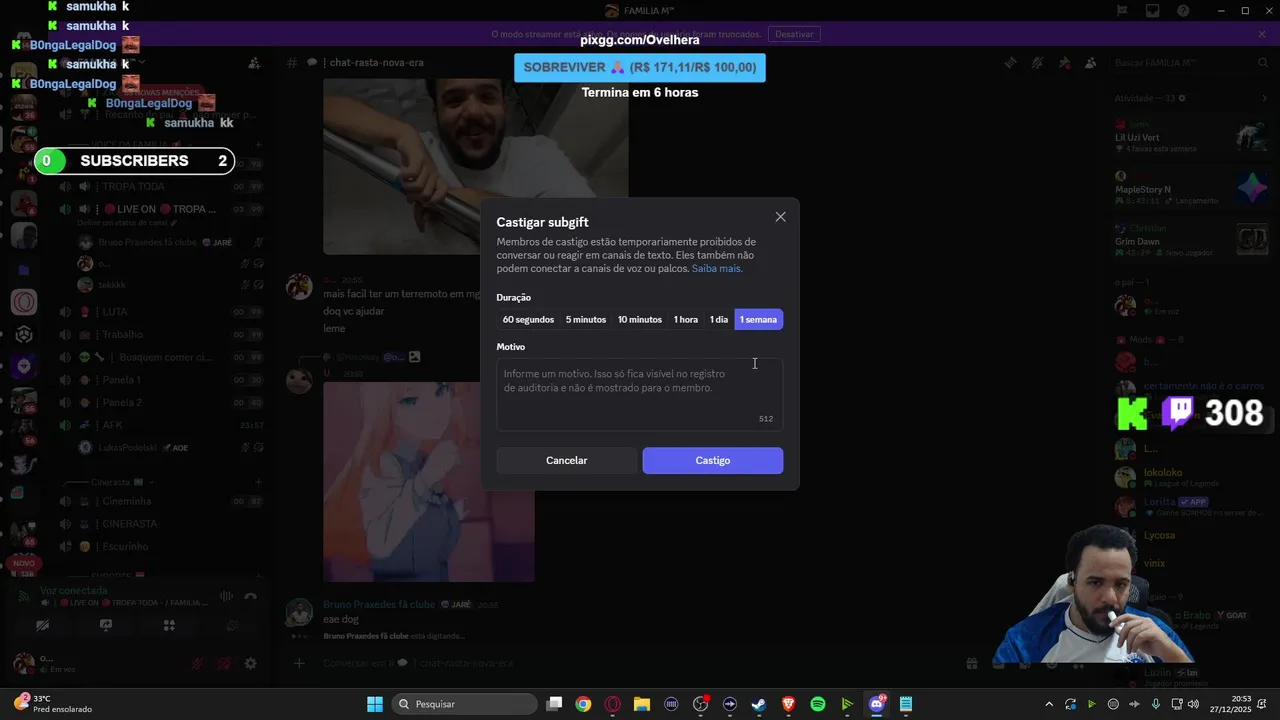Open the Saiba mais link

tap(716, 269)
